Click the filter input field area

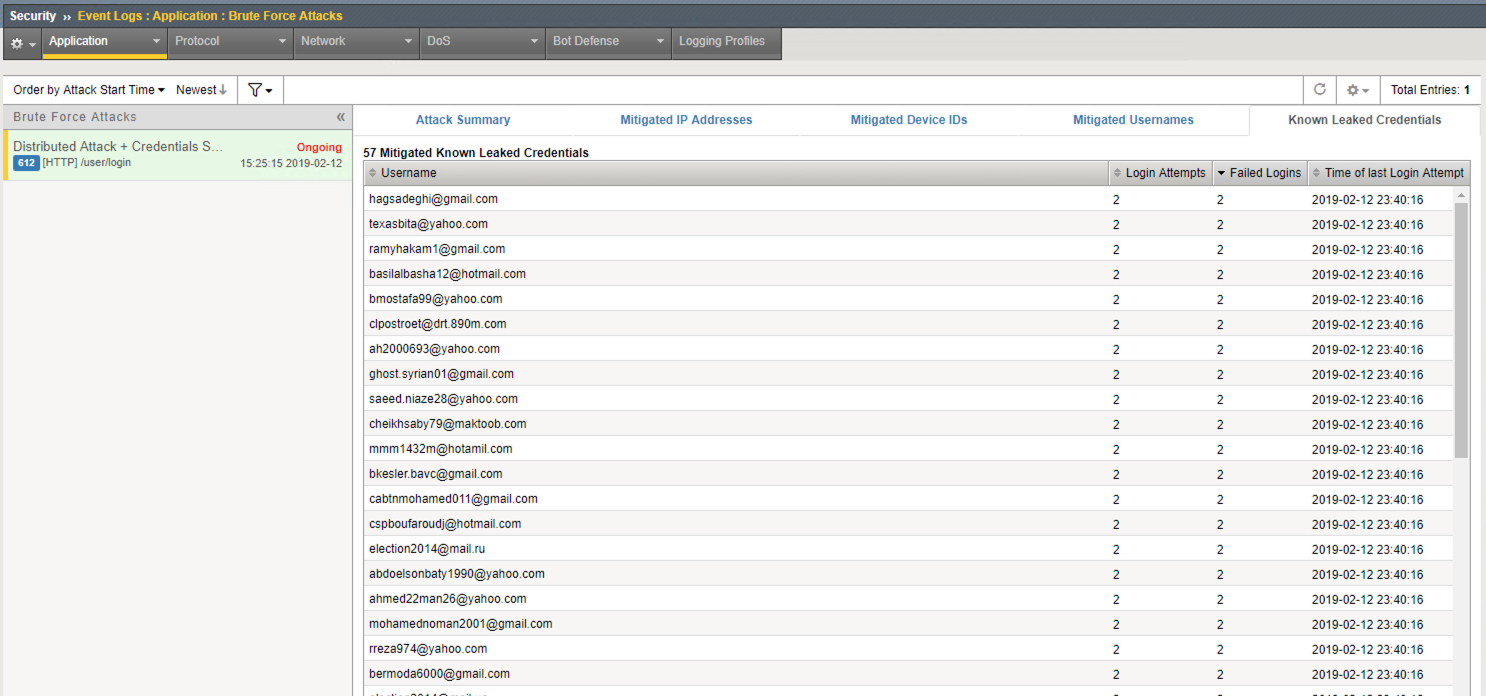click(795, 90)
